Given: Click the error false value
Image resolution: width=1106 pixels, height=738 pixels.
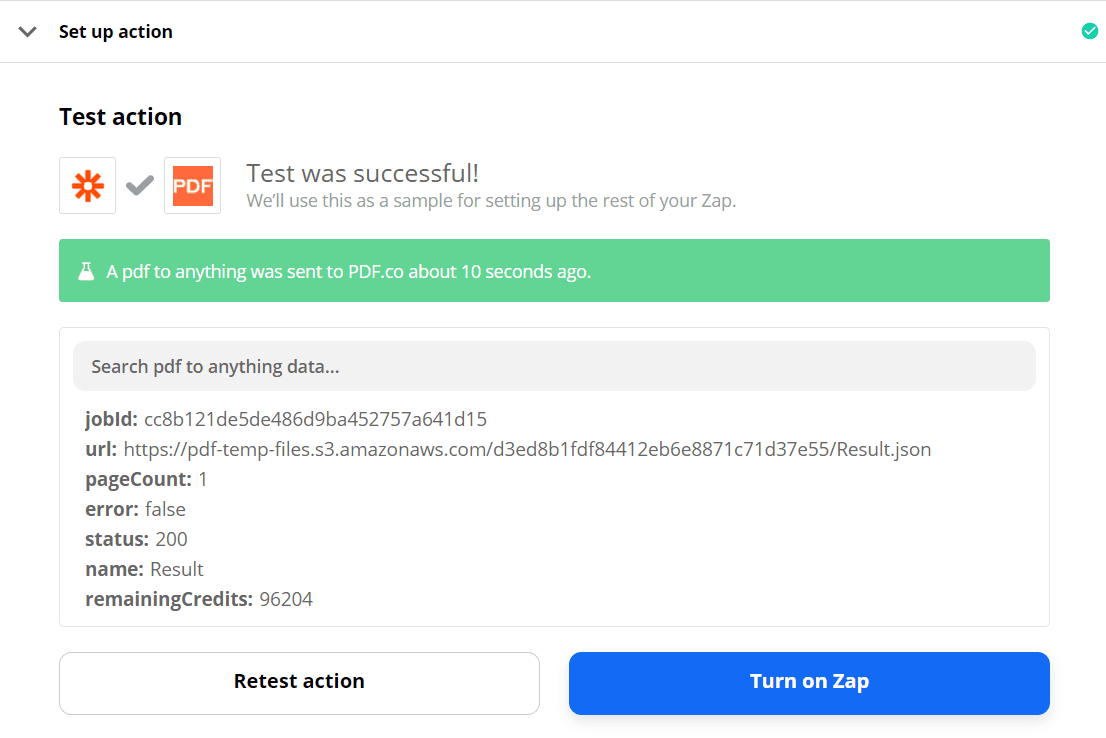Looking at the screenshot, I should point(165,509).
